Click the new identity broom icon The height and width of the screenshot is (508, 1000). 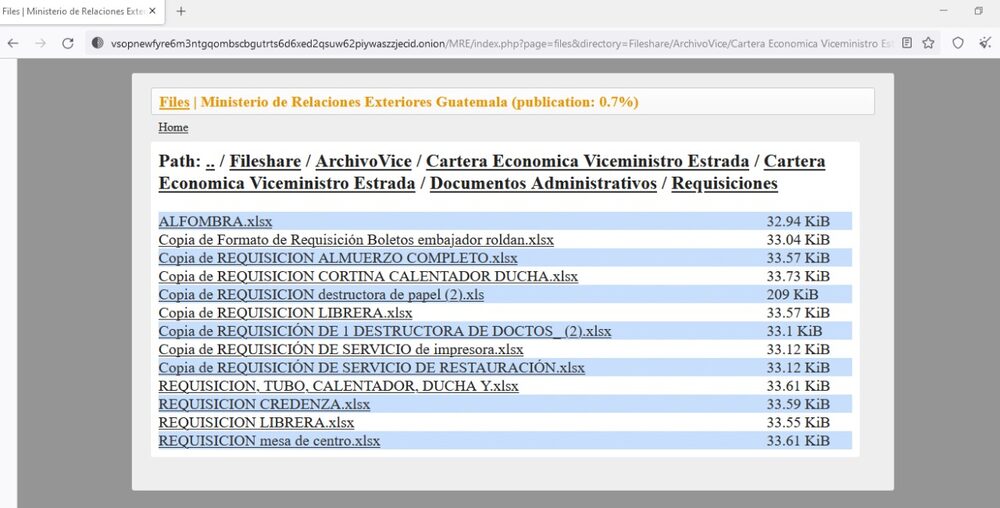(985, 43)
